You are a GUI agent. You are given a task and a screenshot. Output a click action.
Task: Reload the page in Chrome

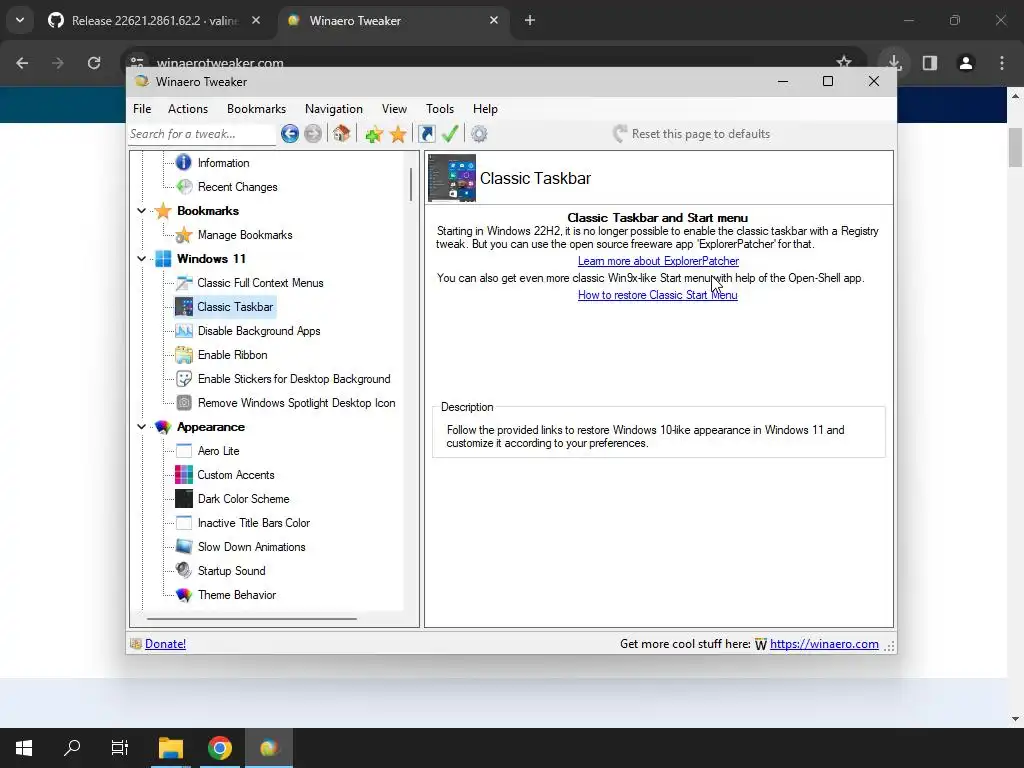(x=94, y=63)
